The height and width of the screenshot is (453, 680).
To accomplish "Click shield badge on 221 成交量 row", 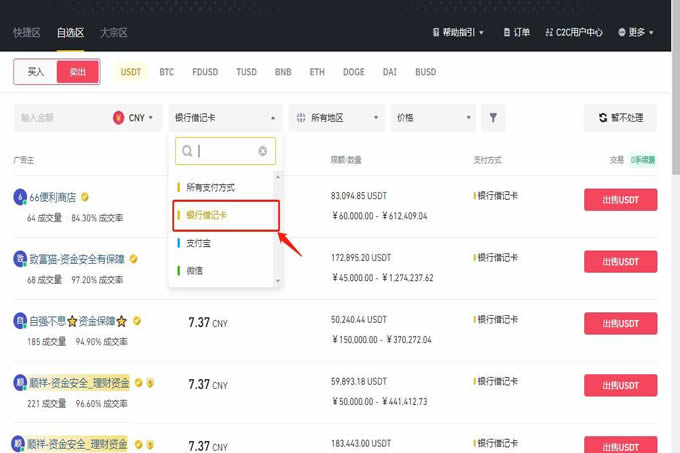I will point(150,383).
